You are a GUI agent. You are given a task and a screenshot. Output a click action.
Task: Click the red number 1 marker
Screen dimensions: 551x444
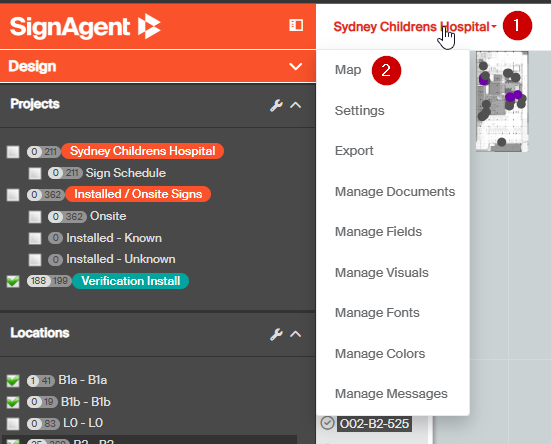(x=517, y=26)
